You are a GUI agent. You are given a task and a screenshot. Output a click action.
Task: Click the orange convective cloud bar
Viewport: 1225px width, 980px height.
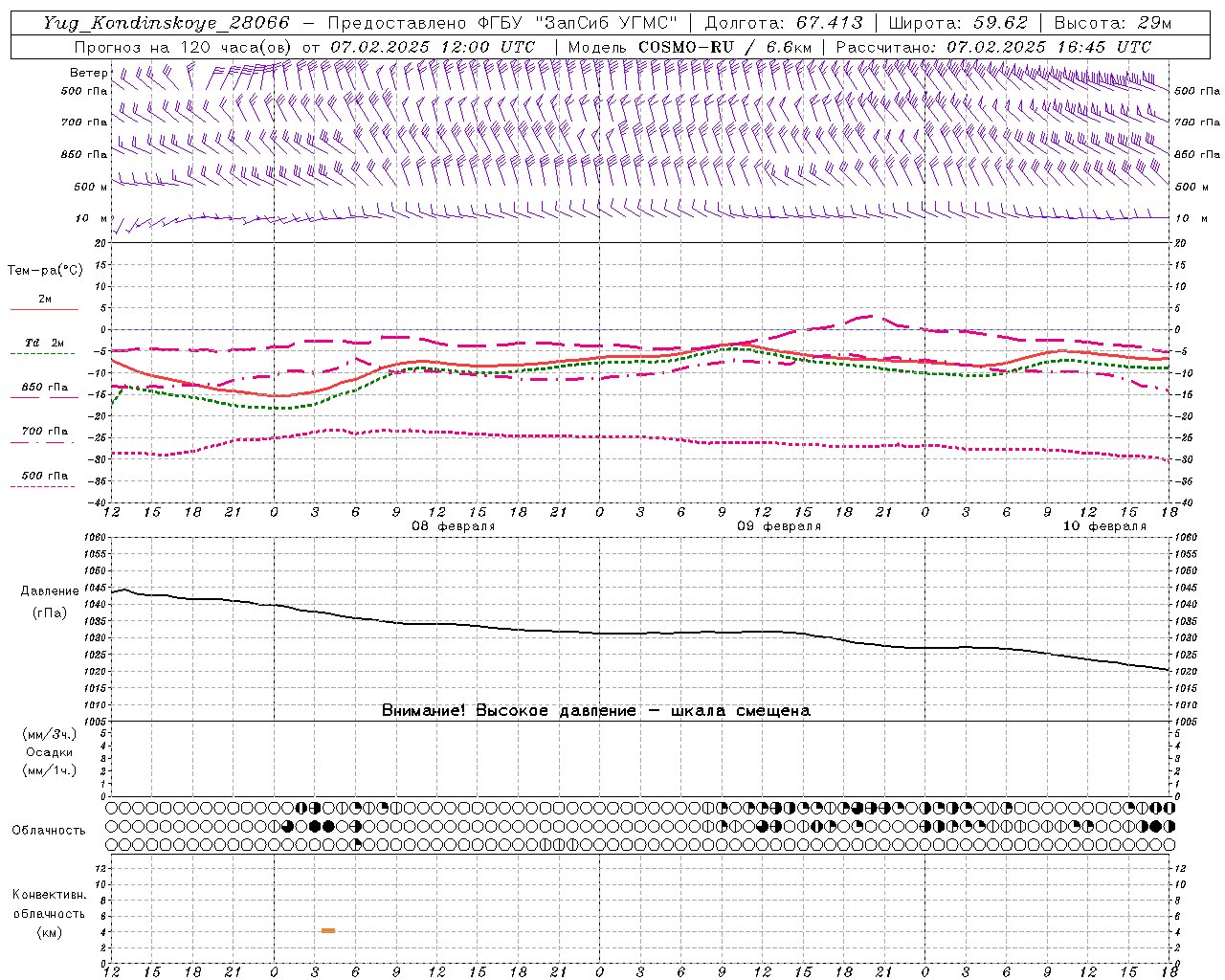pos(328,930)
